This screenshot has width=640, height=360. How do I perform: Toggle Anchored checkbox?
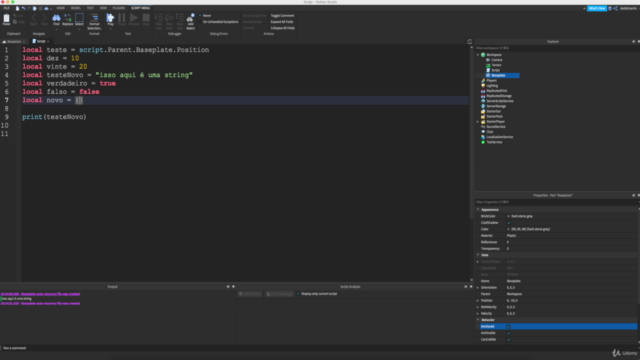[x=509, y=327]
